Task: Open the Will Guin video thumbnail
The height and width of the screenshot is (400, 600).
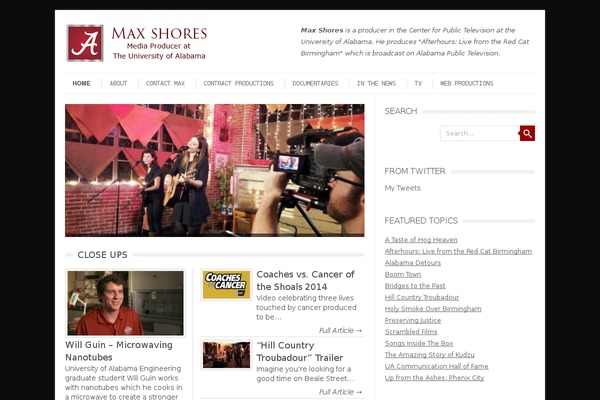Action: pyautogui.click(x=126, y=303)
